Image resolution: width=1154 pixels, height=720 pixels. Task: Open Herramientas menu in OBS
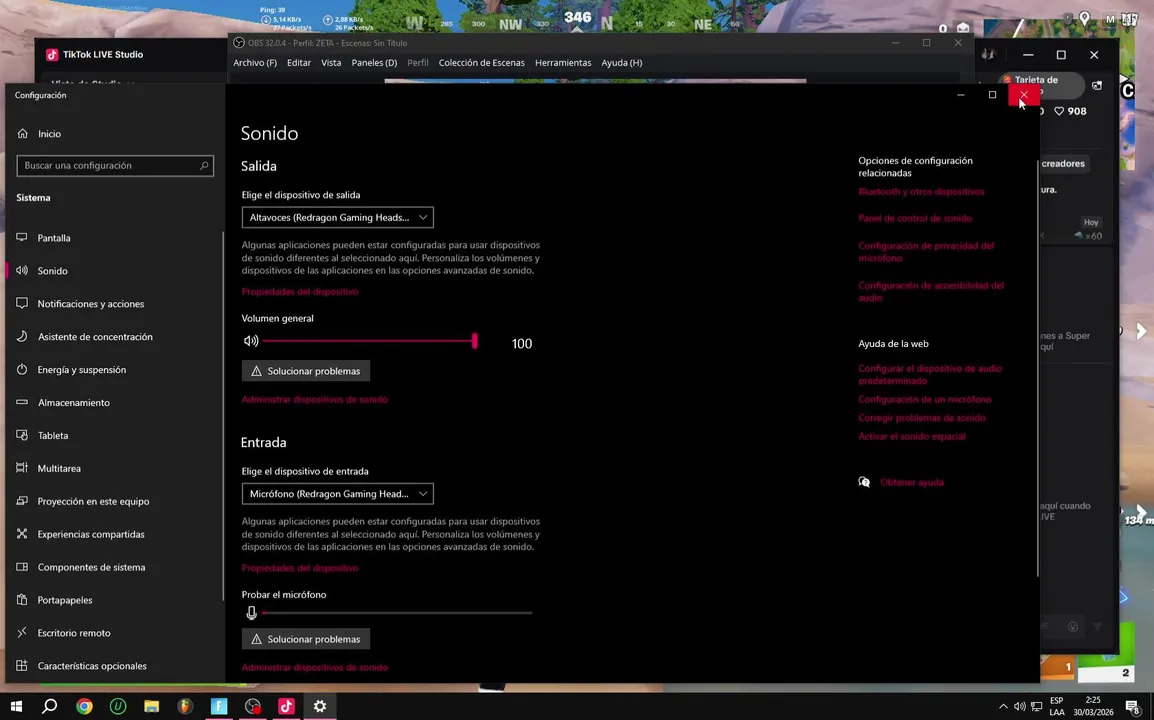point(563,63)
